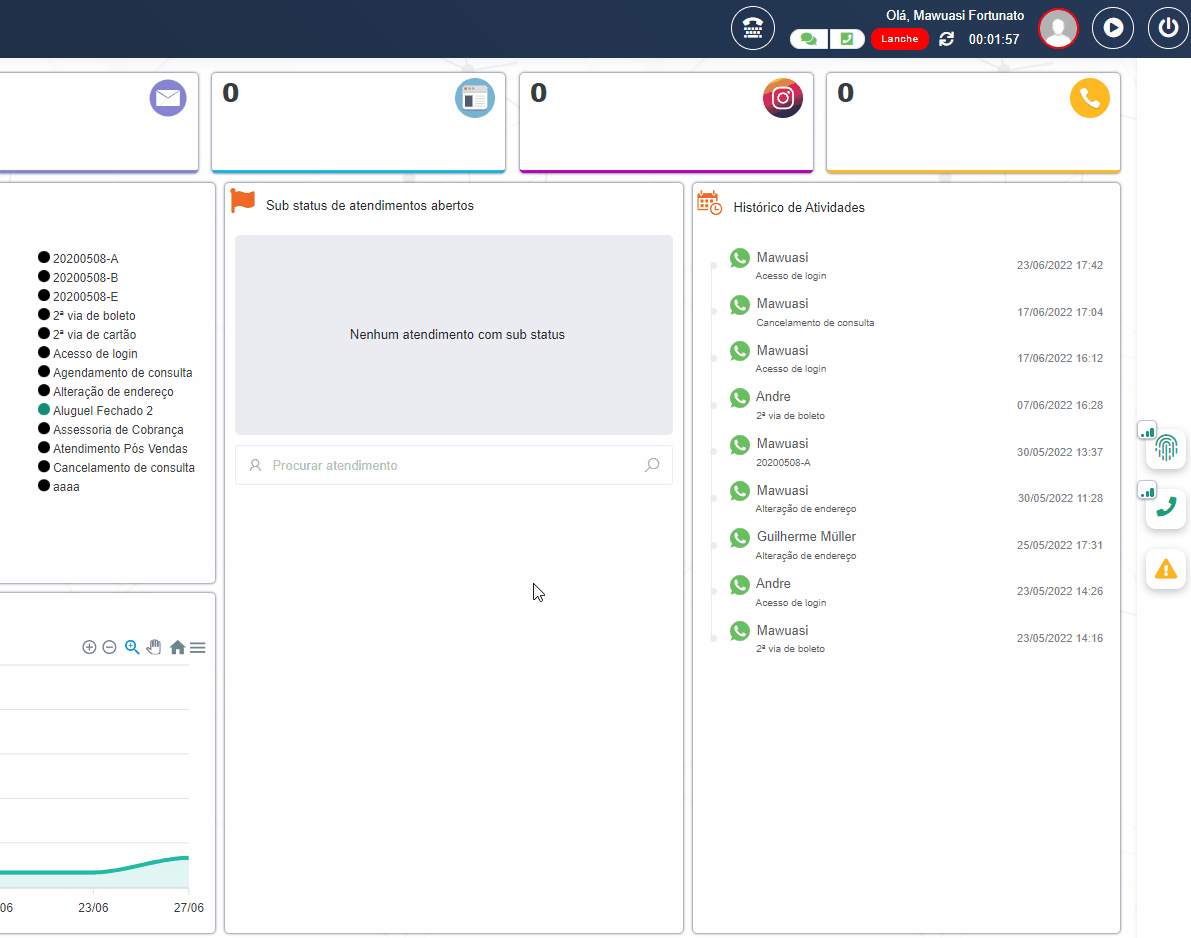Click the blue web chat window icon

coord(475,98)
